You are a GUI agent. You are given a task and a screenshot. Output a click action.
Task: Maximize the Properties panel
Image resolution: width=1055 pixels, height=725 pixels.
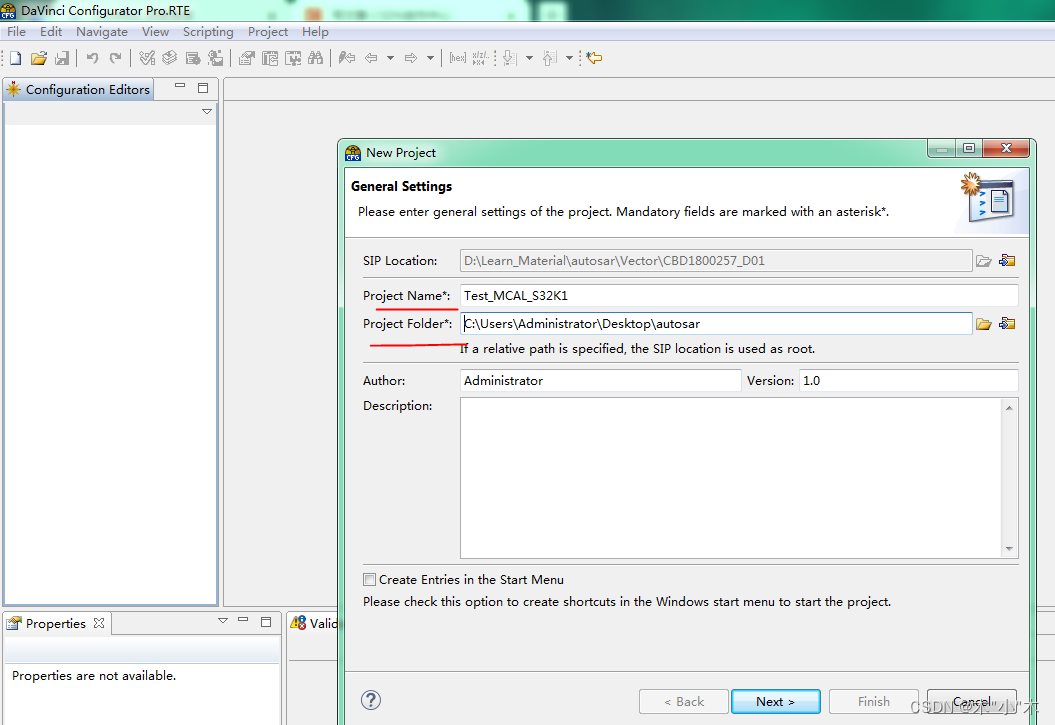click(266, 622)
